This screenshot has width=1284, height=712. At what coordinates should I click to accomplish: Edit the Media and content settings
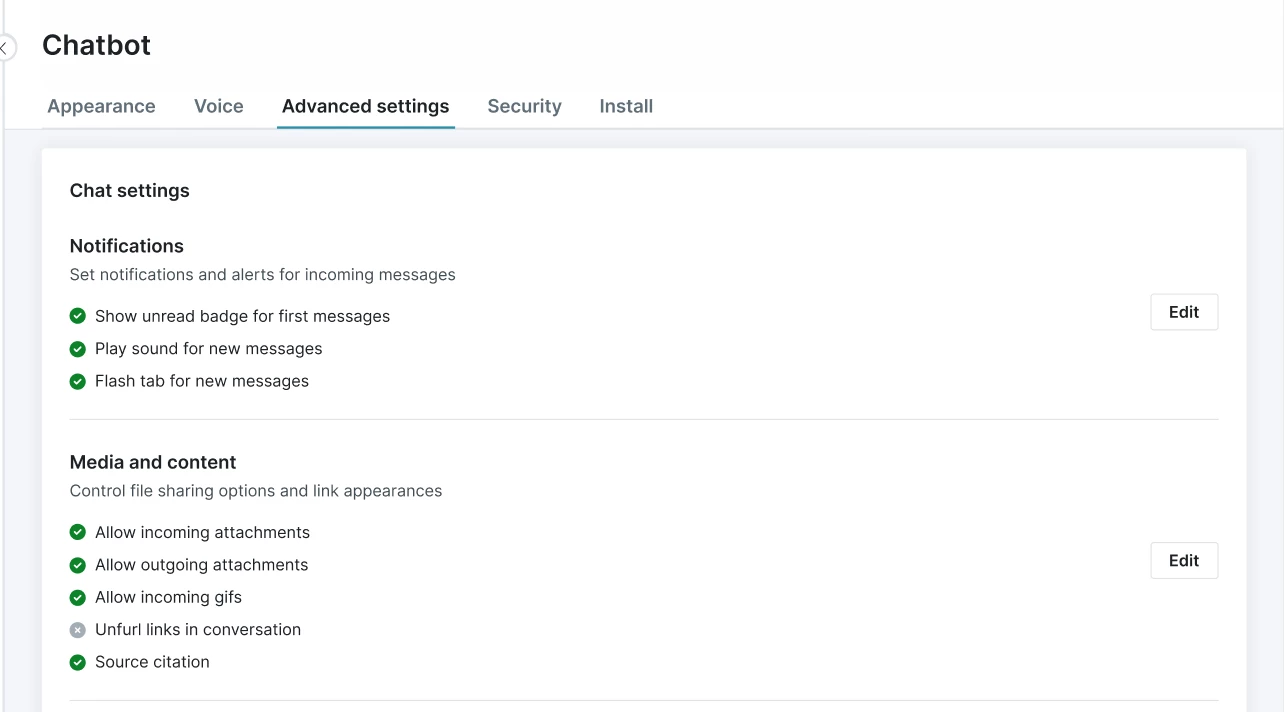1184,560
